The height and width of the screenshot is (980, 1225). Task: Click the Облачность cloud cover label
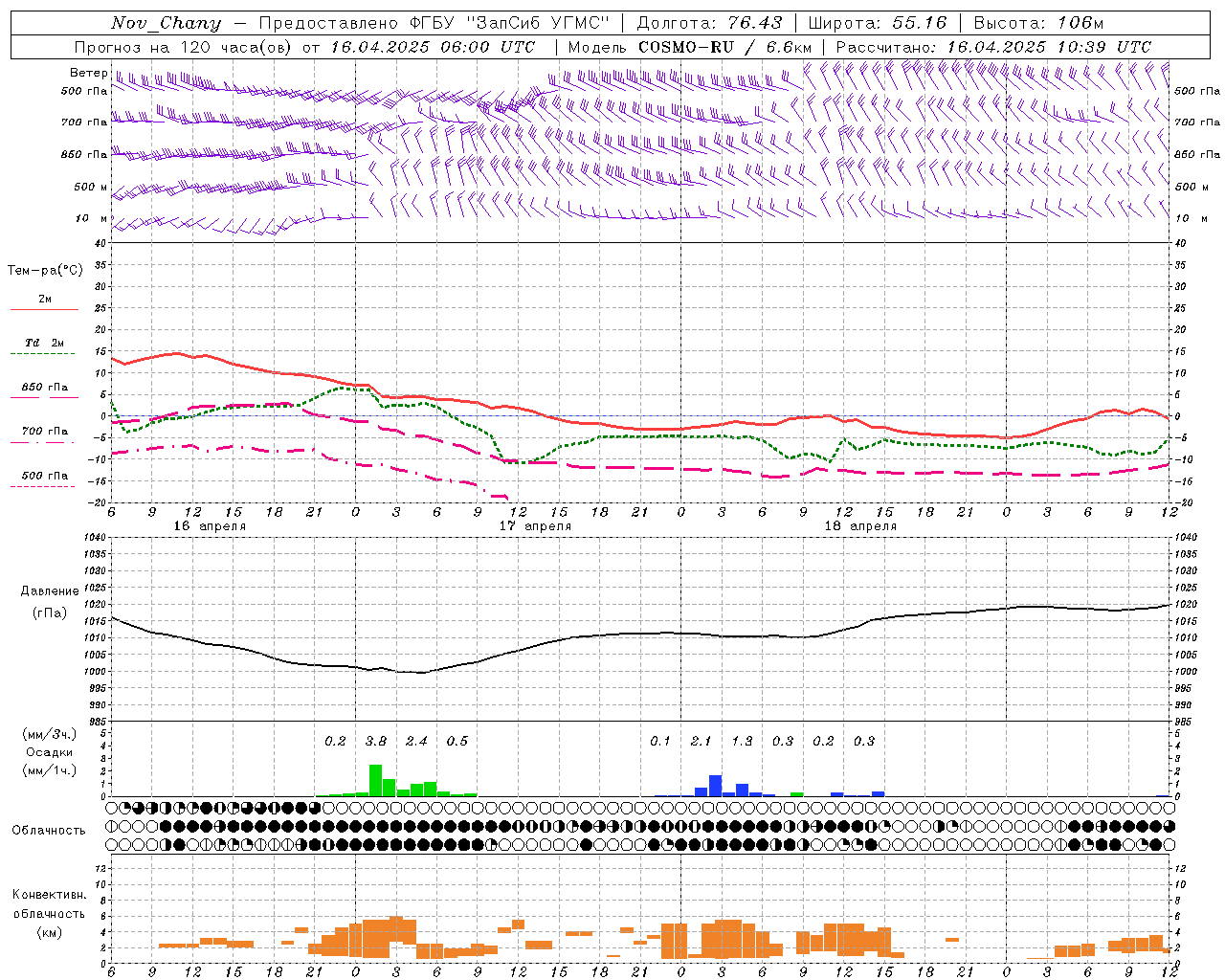point(49,831)
